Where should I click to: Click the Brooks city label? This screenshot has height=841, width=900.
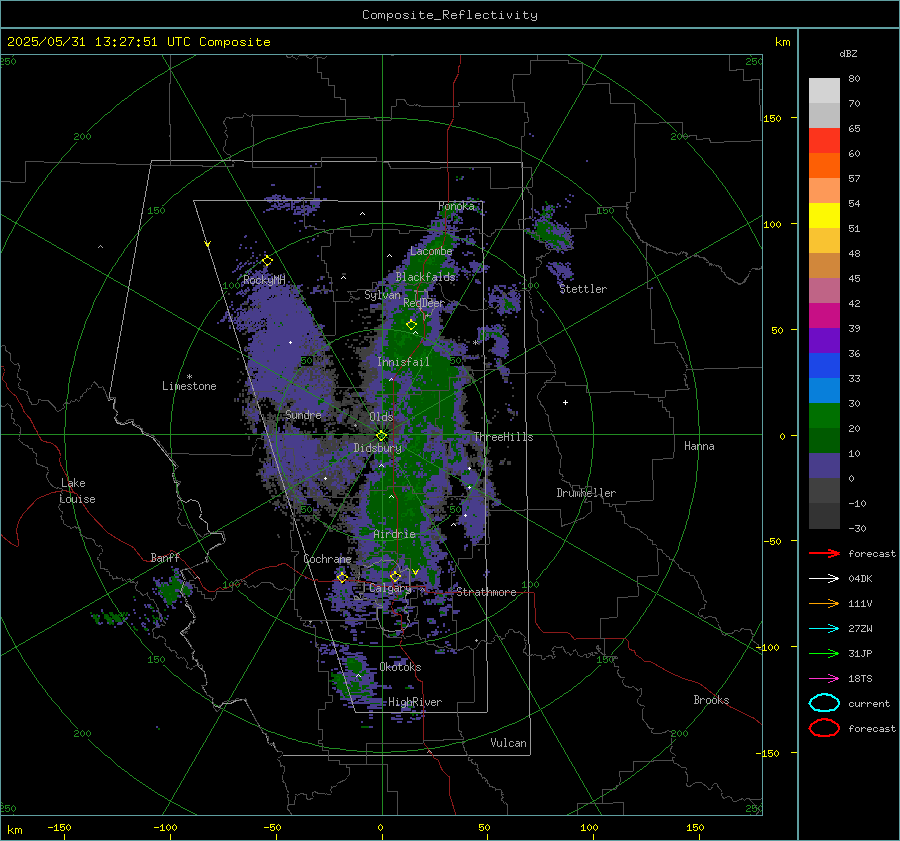click(x=711, y=700)
